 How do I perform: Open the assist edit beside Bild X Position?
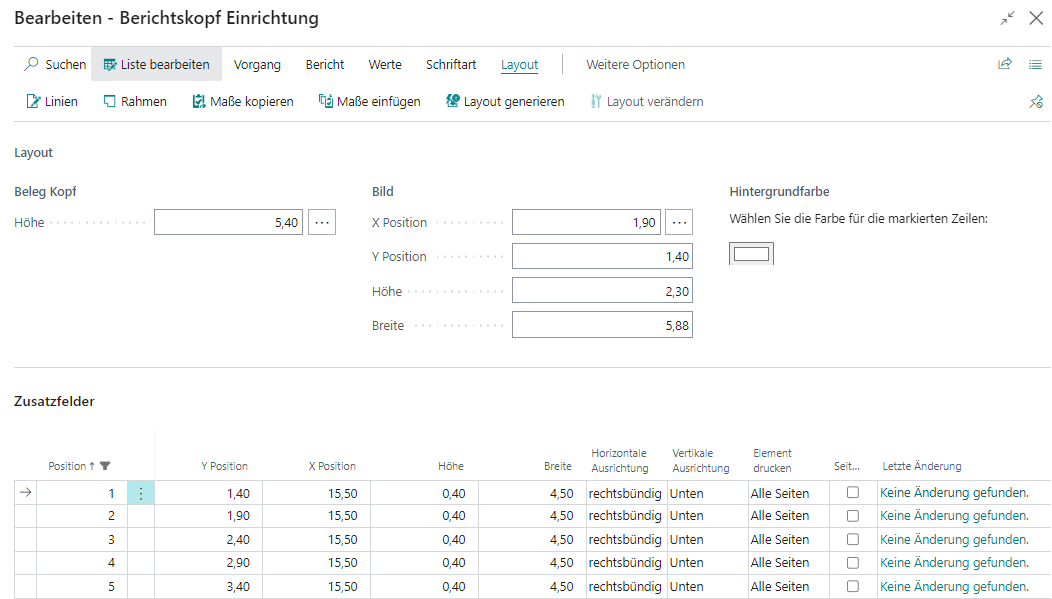click(x=679, y=222)
